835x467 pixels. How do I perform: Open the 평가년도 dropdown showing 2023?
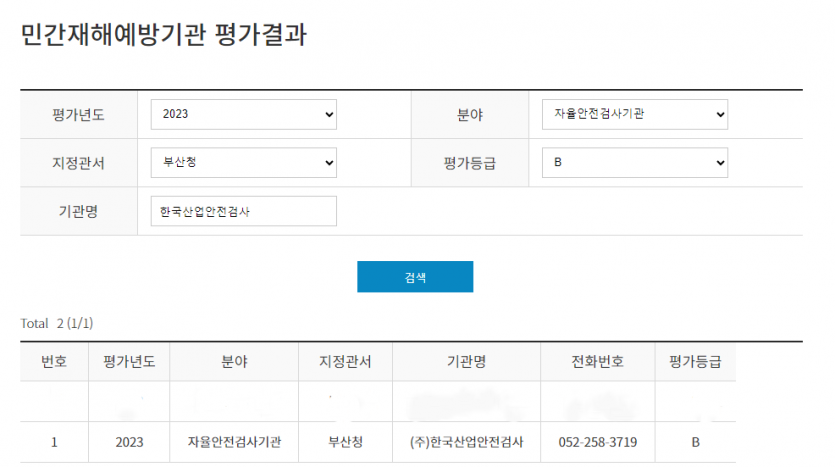coord(244,114)
